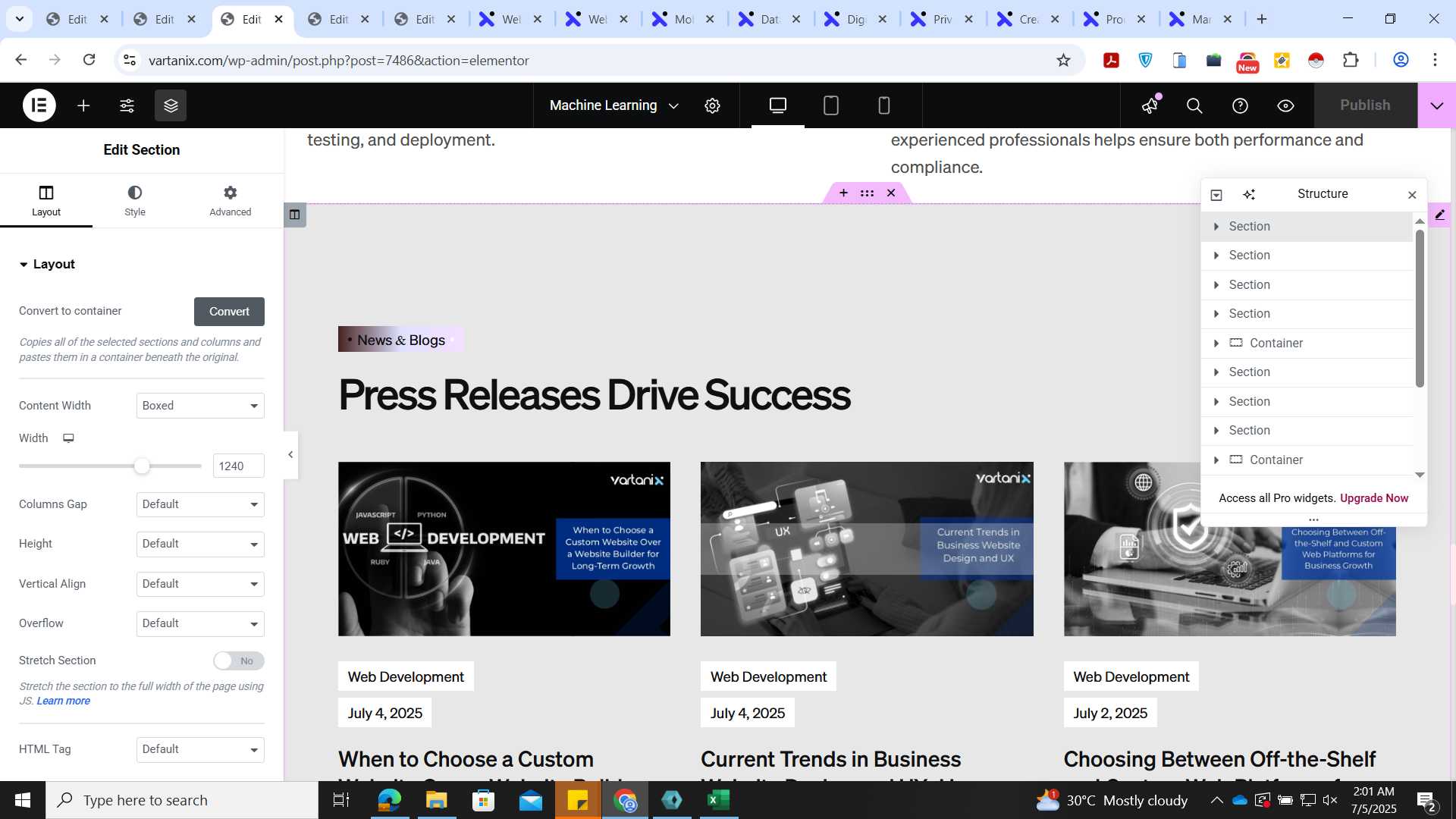Screen dimensions: 1456x819
Task: Click the Structure panel AI sparkle icon
Action: 1249,195
